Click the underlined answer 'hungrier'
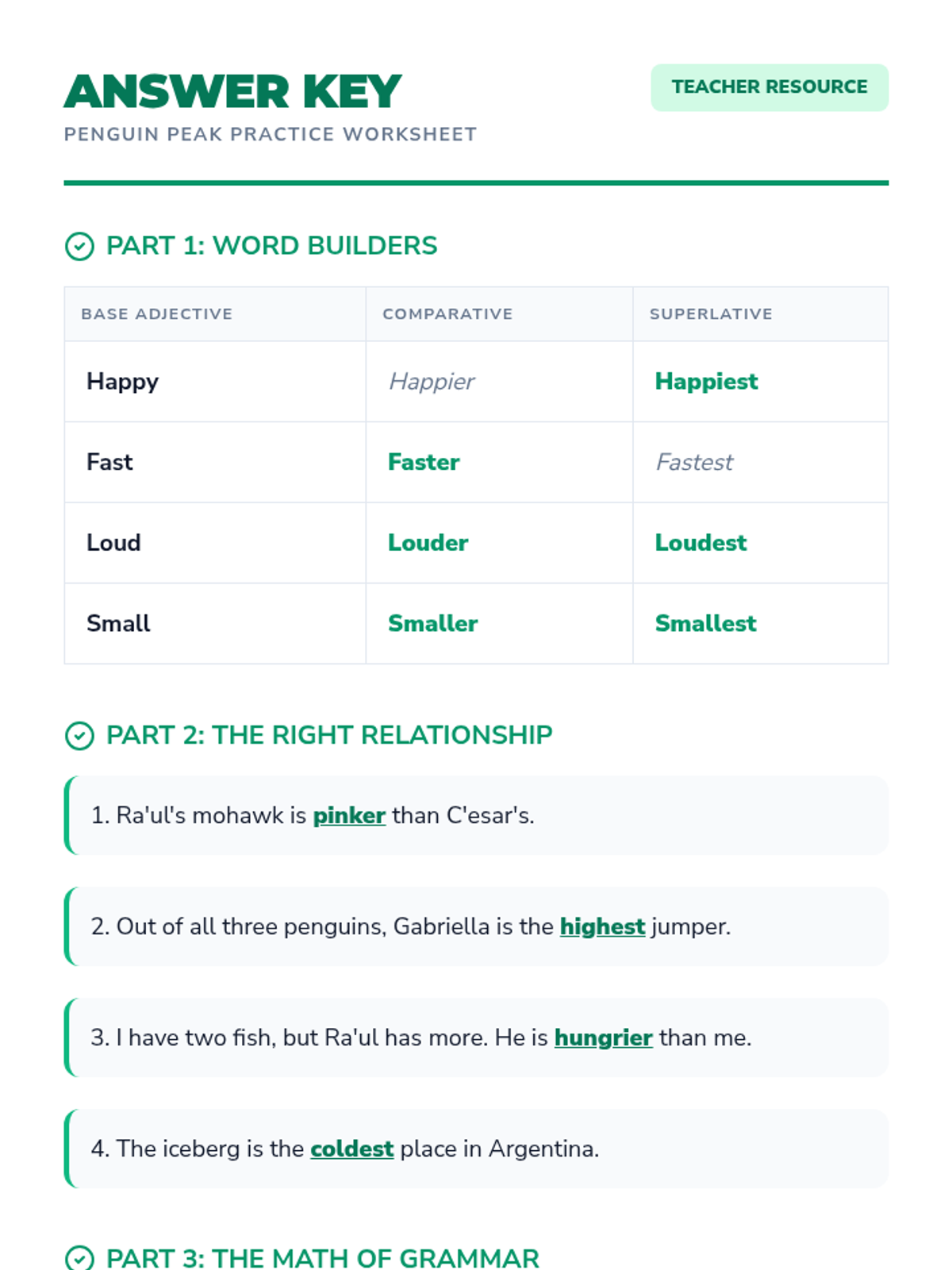Image resolution: width=952 pixels, height=1270 pixels. point(603,1038)
